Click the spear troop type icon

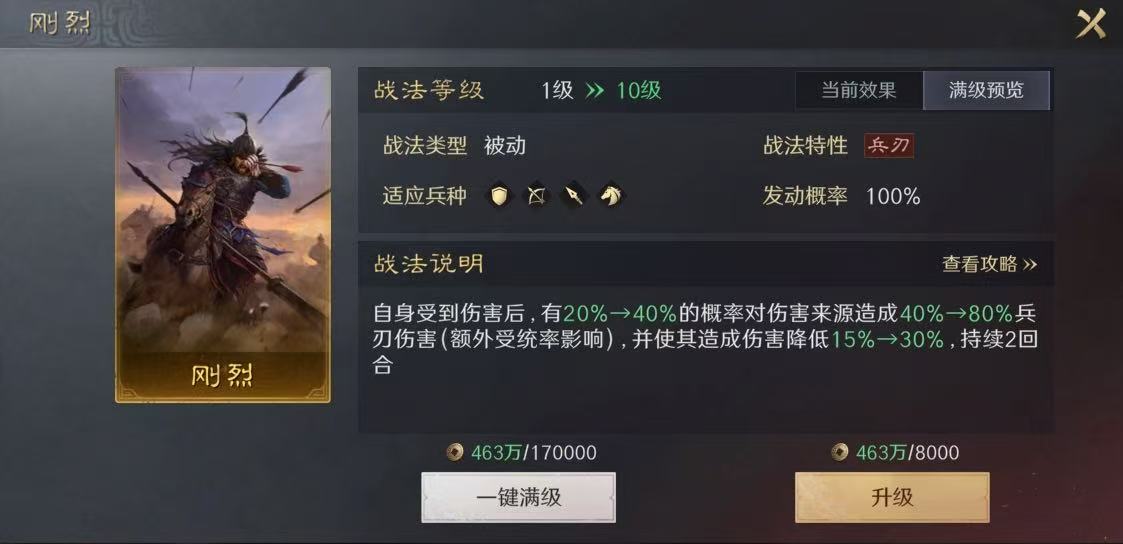(x=574, y=195)
